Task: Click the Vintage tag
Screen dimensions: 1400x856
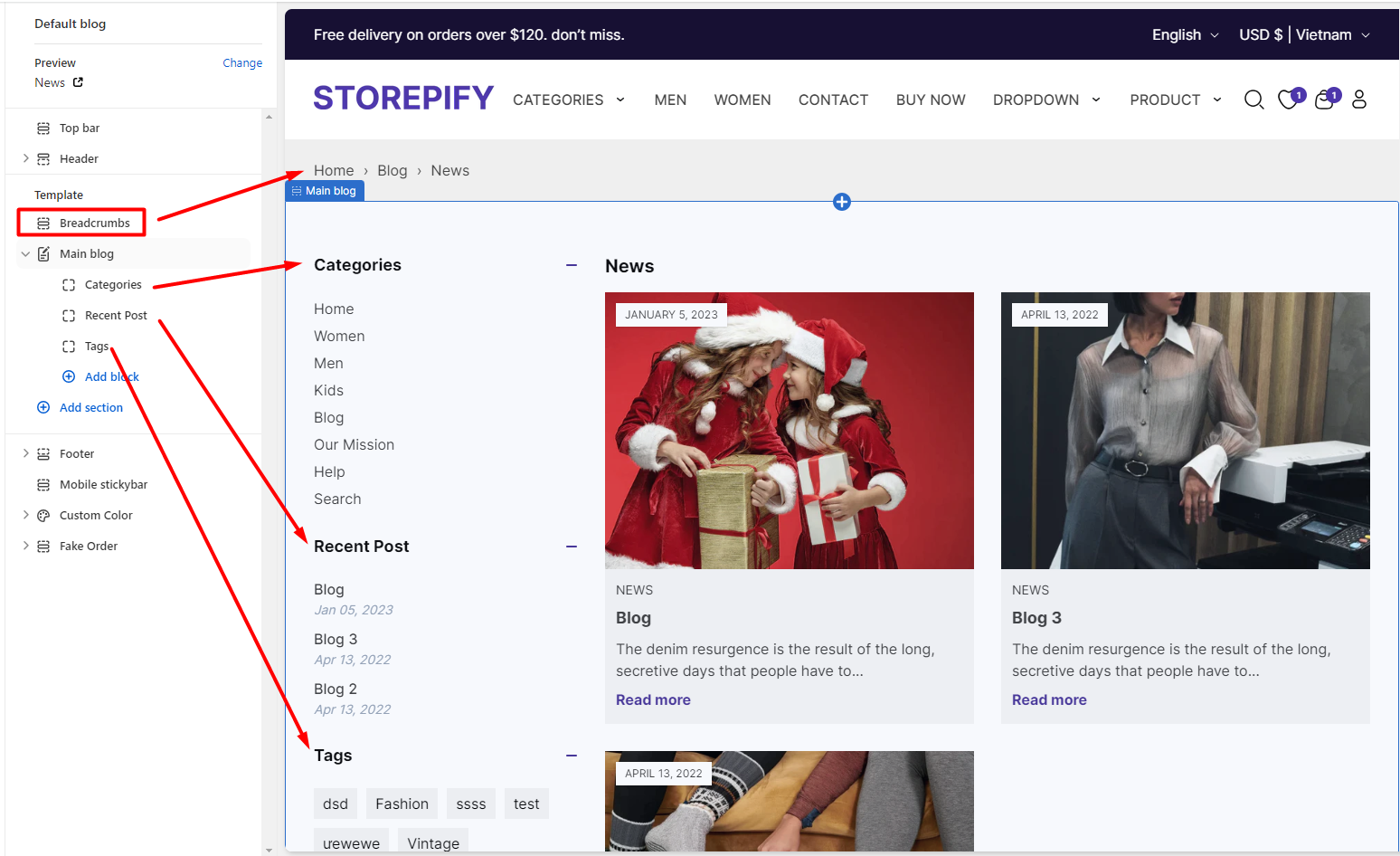Action: click(433, 842)
